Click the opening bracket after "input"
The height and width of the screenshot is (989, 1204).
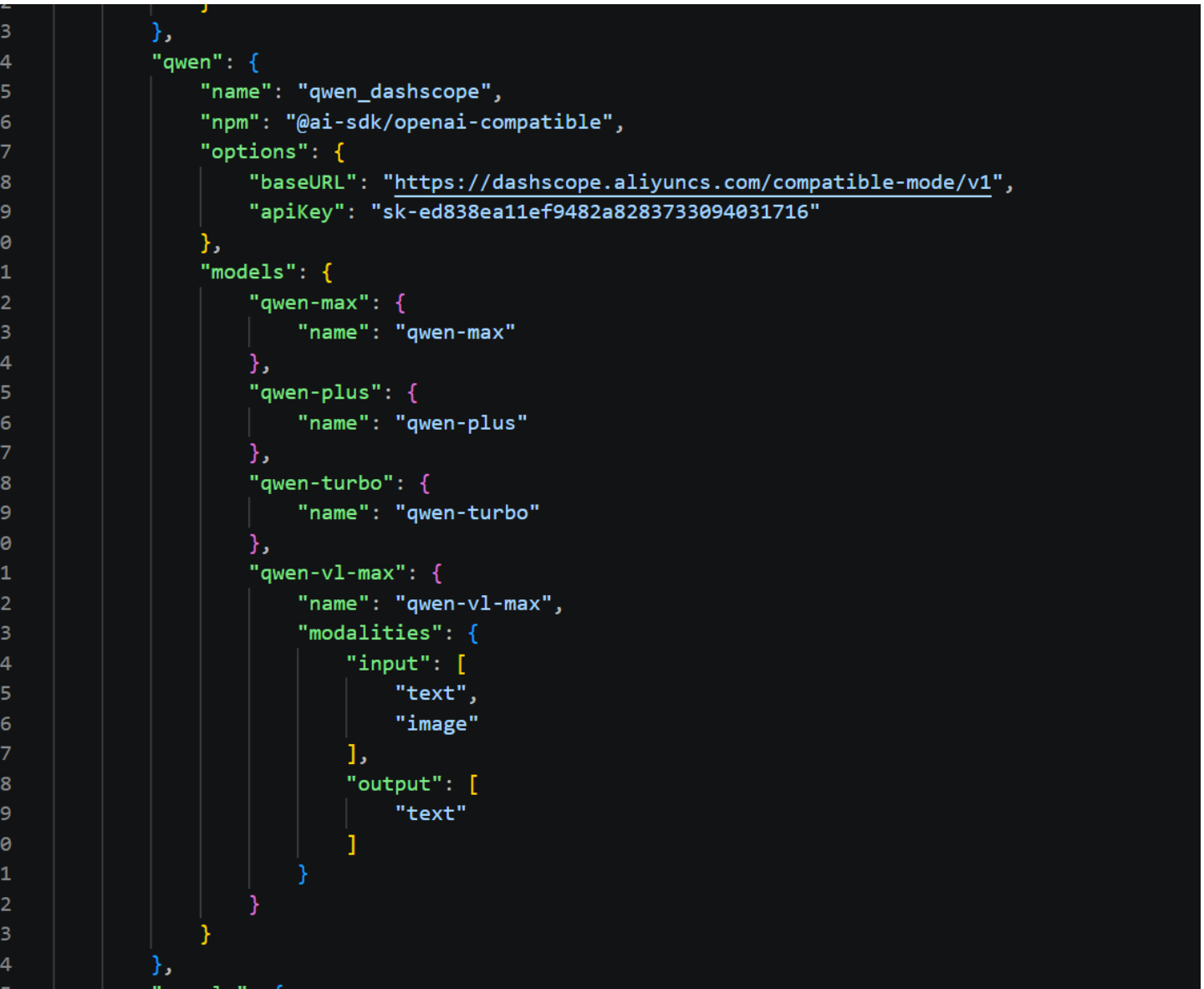click(462, 664)
